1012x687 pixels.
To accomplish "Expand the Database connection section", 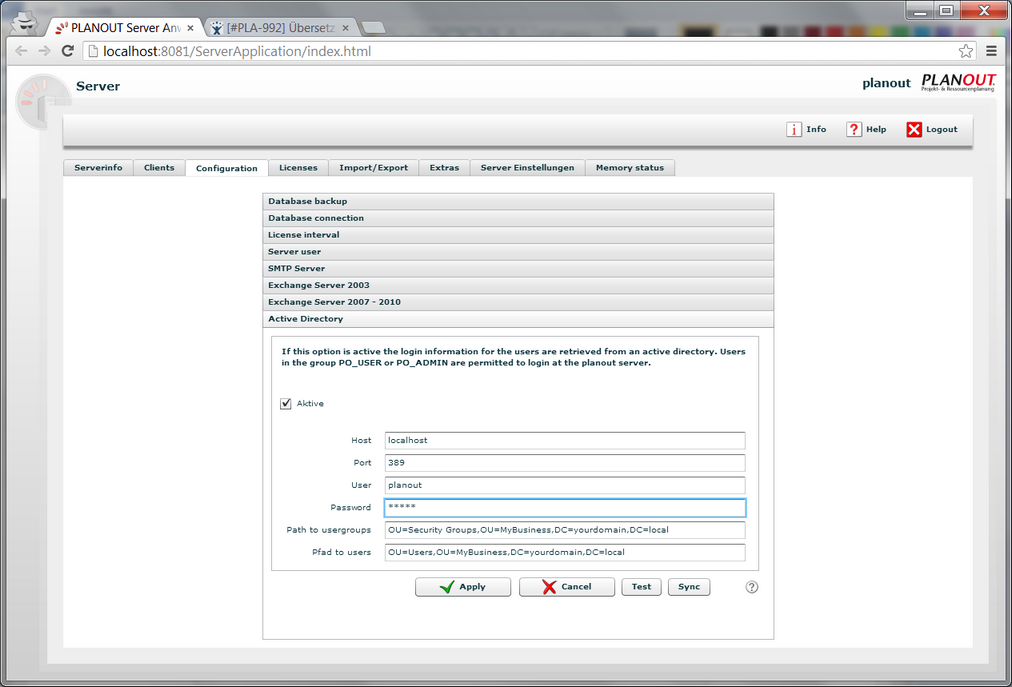I will coord(518,218).
